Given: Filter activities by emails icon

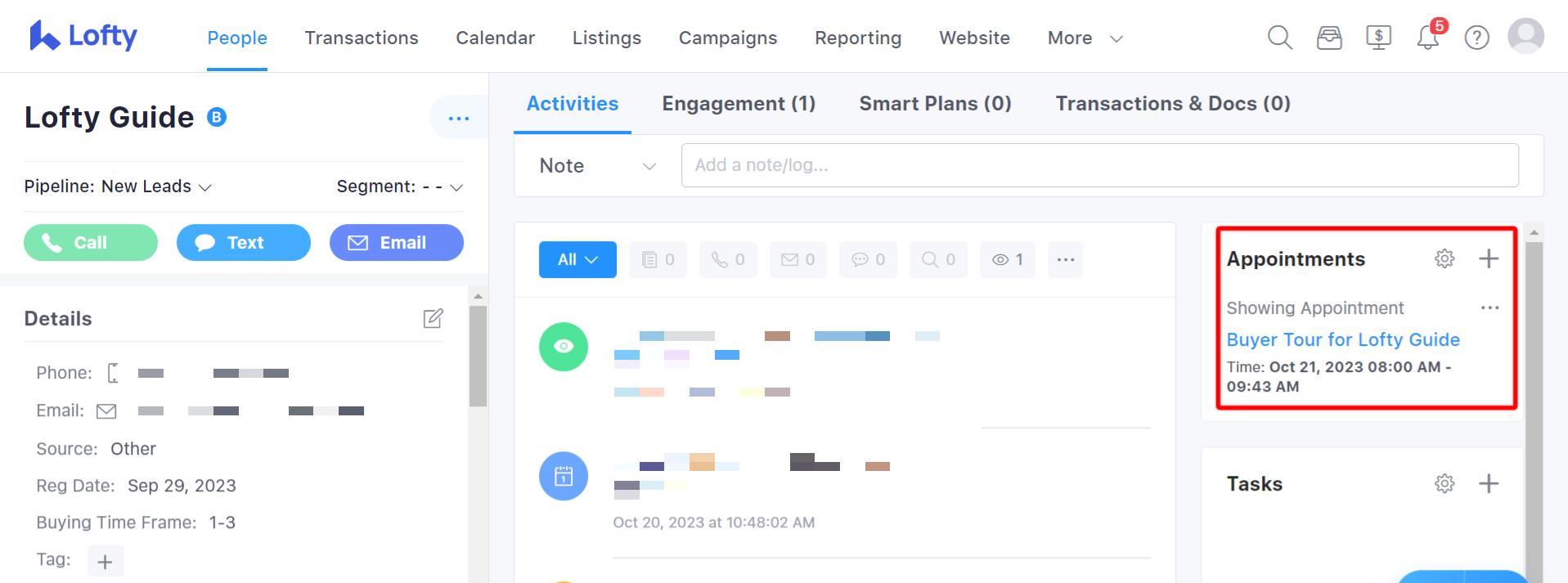Looking at the screenshot, I should point(798,259).
